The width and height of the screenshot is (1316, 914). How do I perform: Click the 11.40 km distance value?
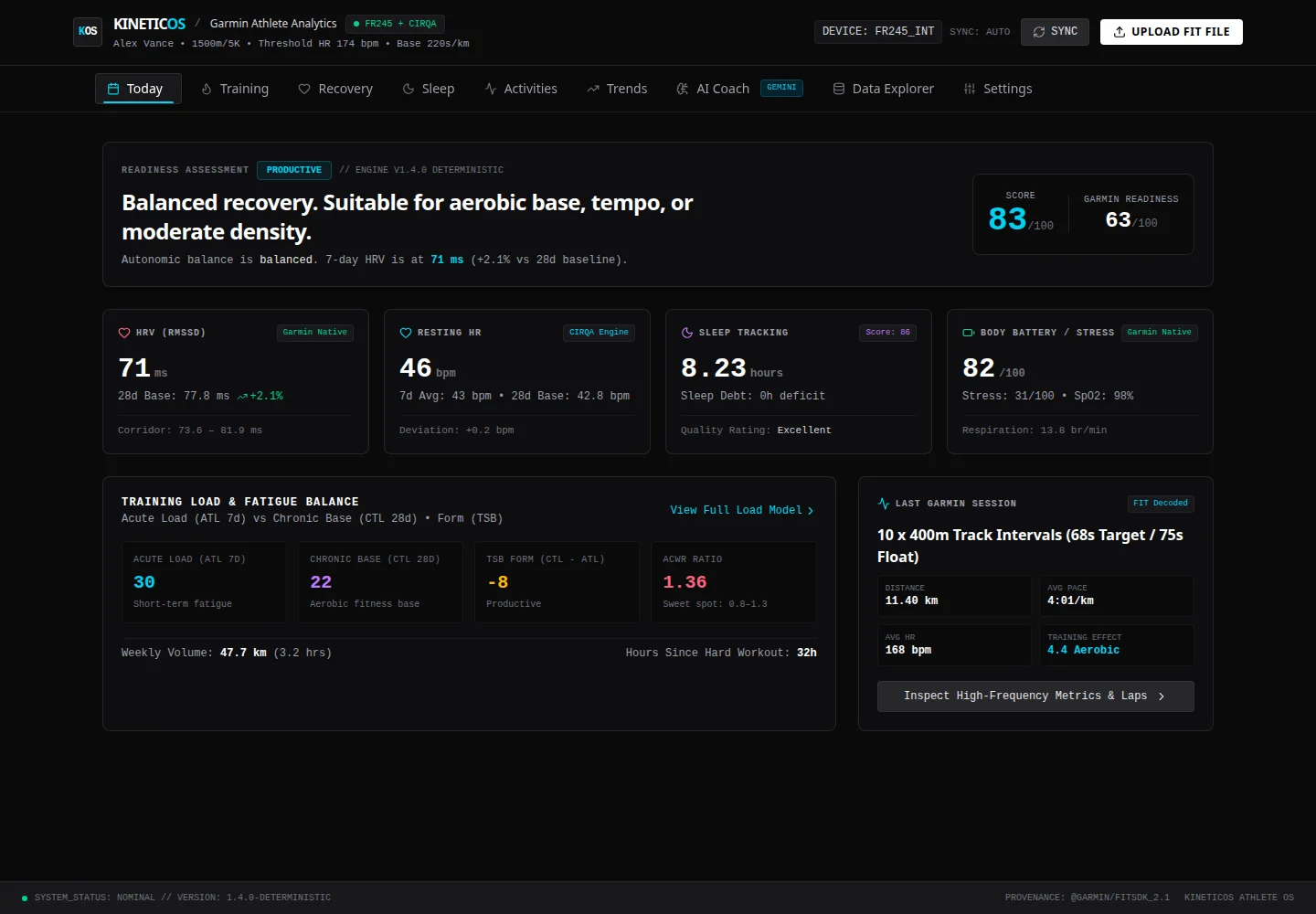[912, 600]
